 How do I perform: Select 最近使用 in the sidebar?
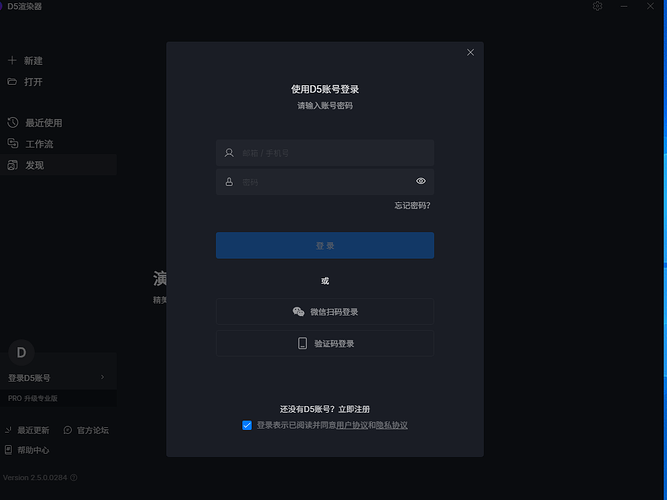(43, 123)
